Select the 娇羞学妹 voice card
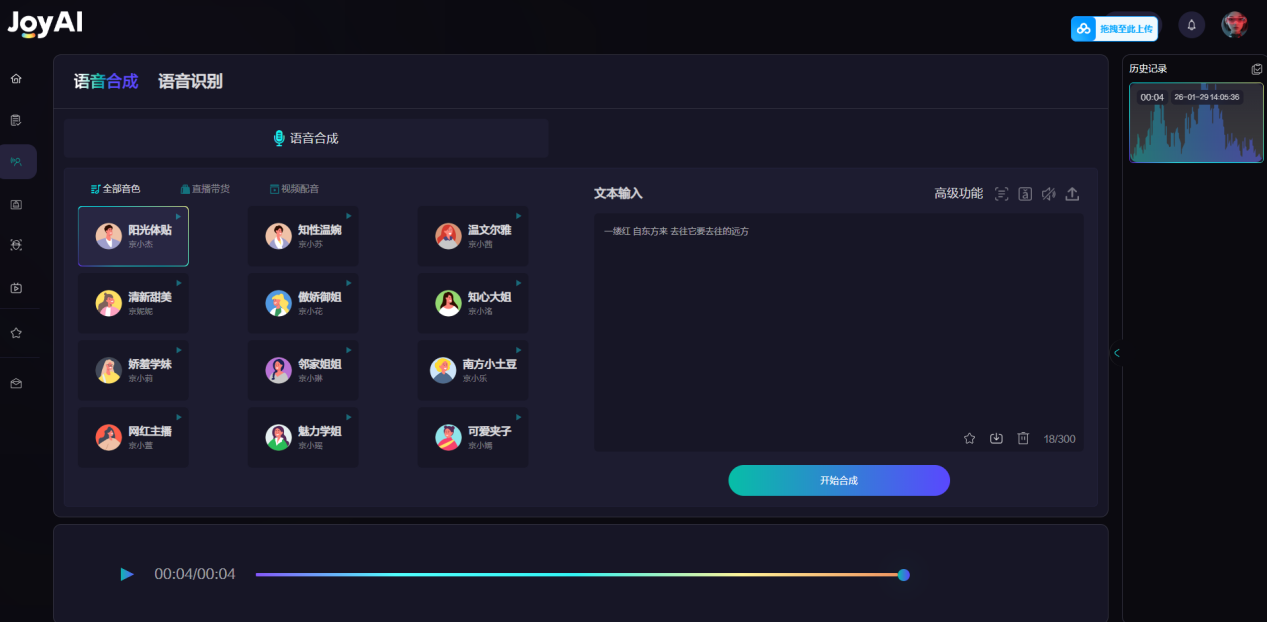Image resolution: width=1267 pixels, height=622 pixels. [x=133, y=370]
